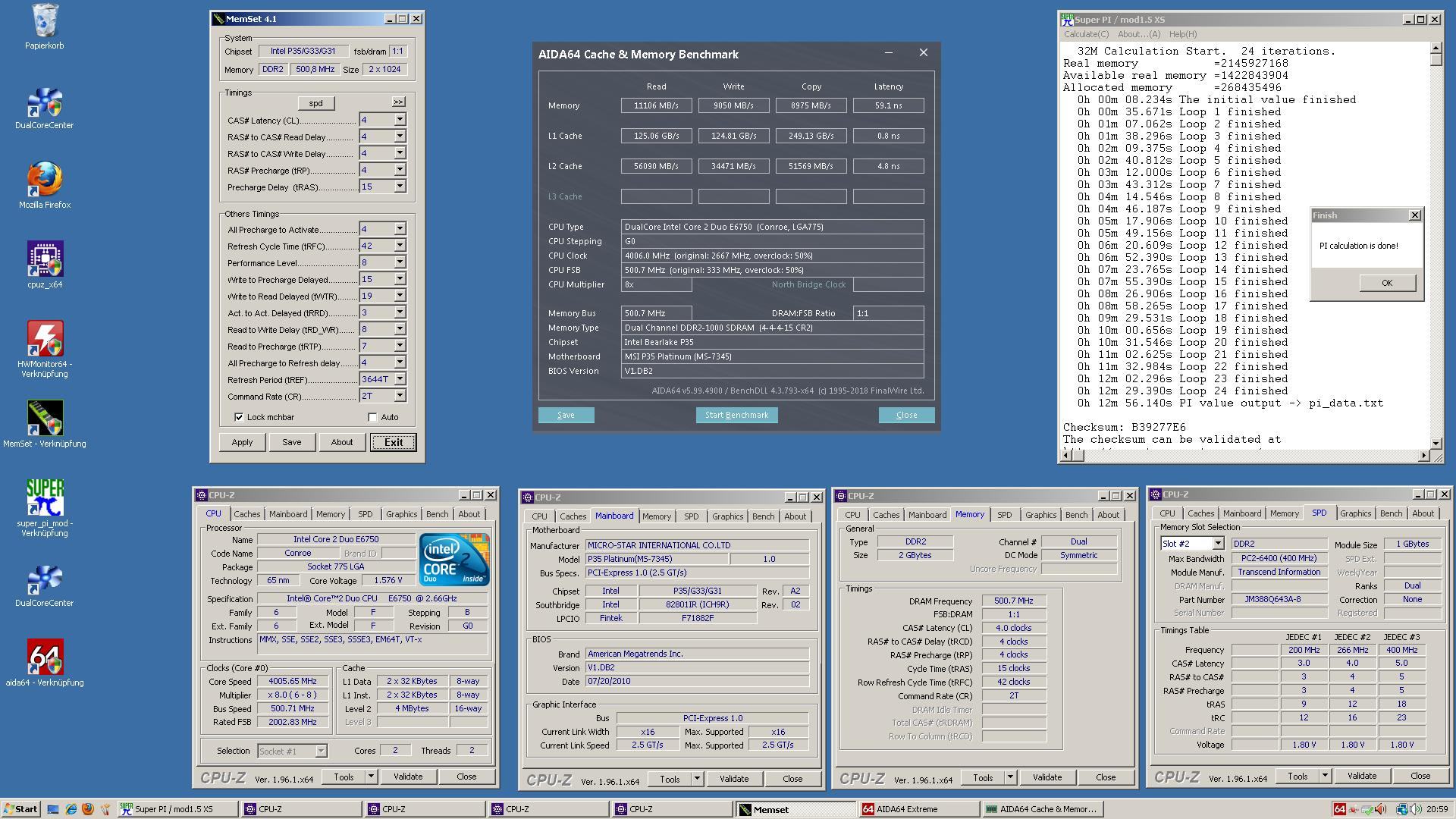Expand MemSet timings with the >> button

[x=398, y=102]
